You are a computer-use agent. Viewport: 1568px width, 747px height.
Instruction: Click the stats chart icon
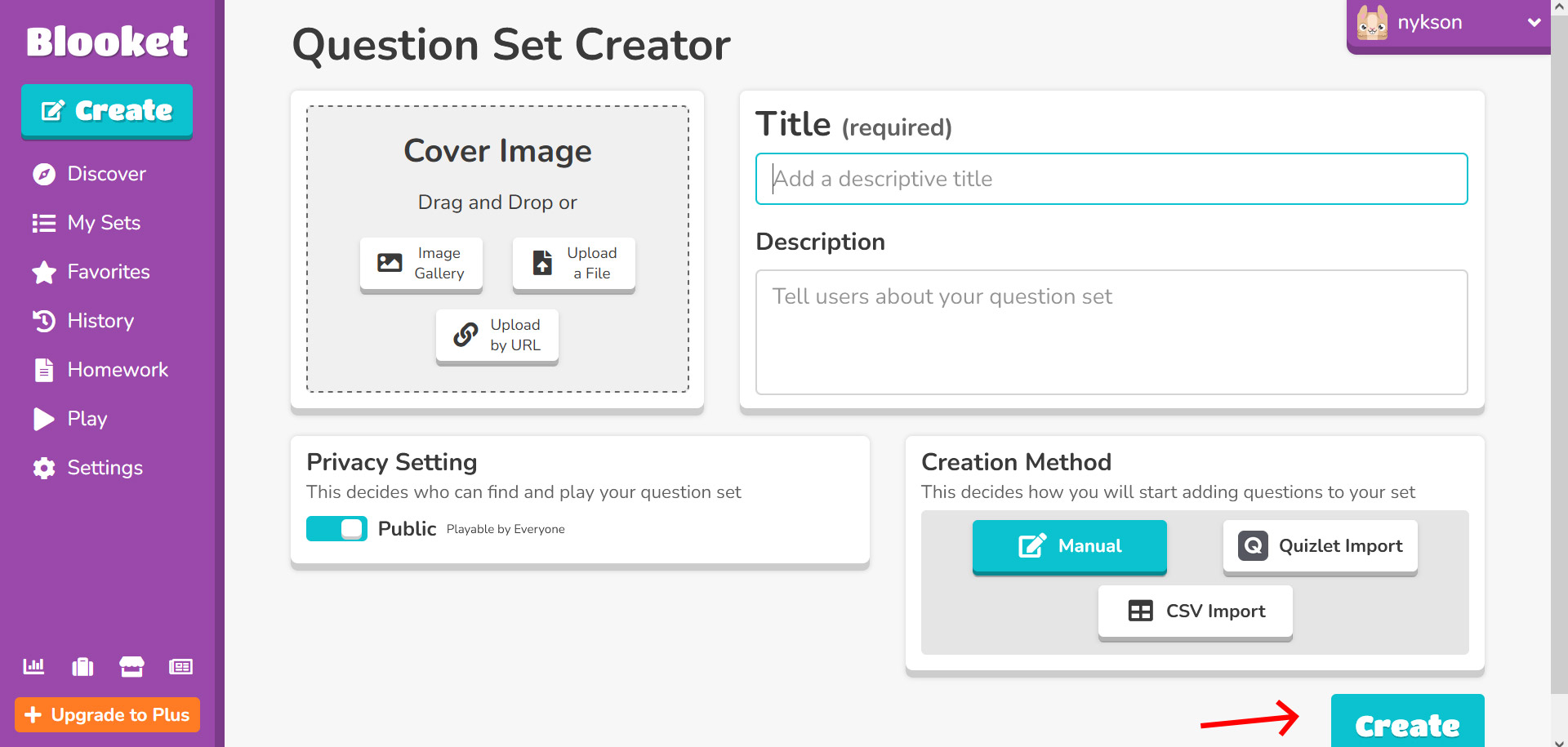pyautogui.click(x=33, y=667)
